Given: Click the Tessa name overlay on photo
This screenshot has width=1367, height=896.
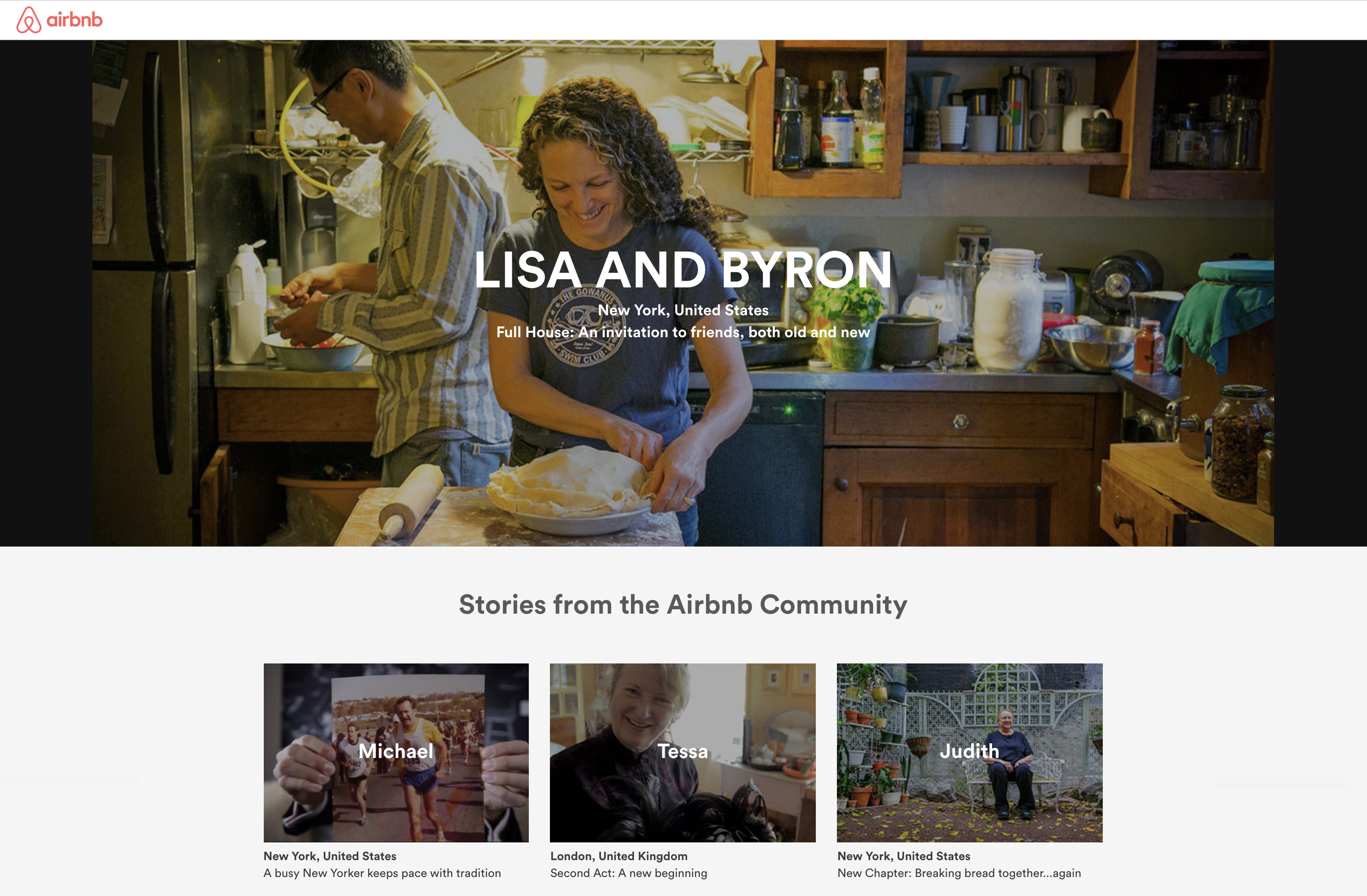Looking at the screenshot, I should (682, 751).
